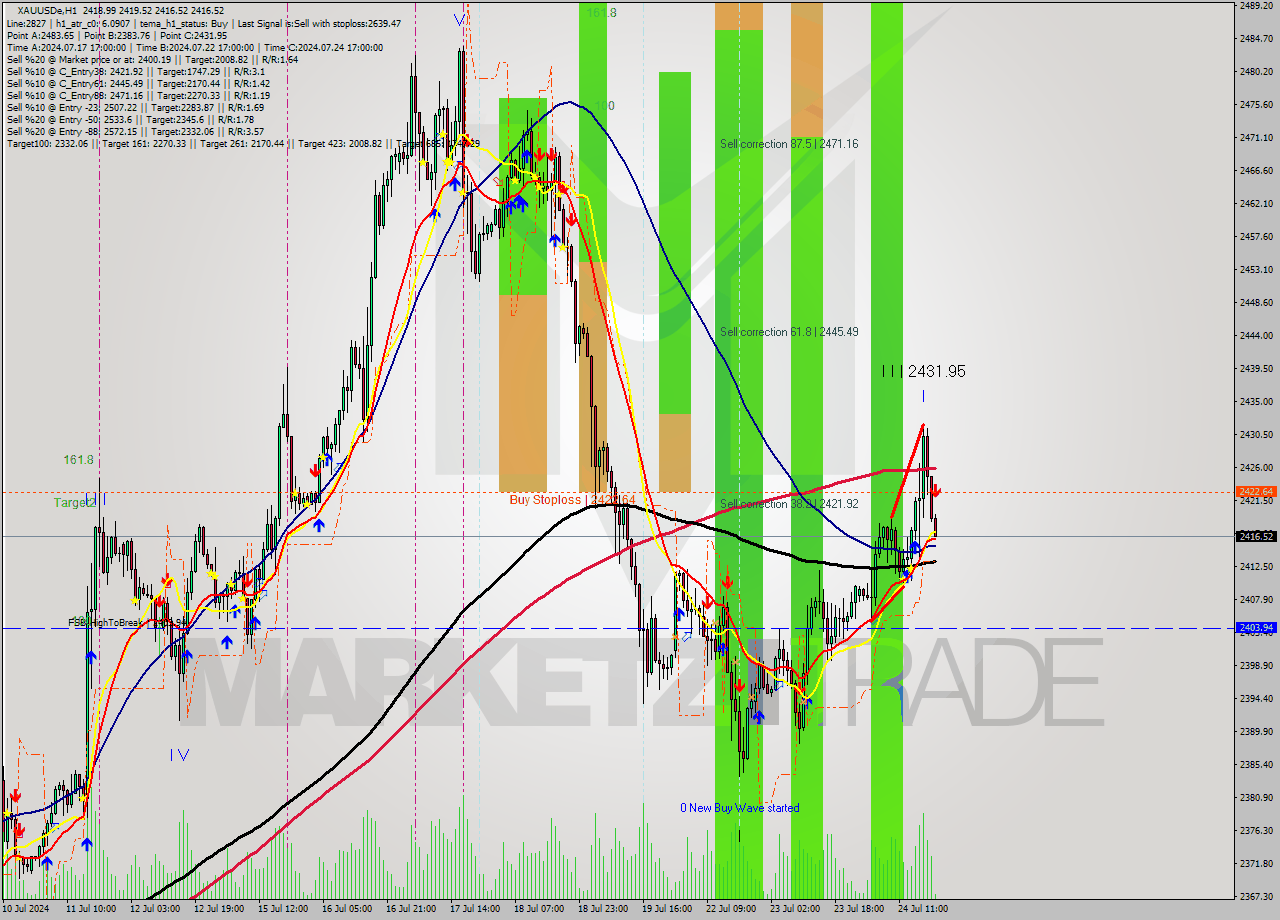Click the '23 Jul 18:00' time label

(x=859, y=909)
